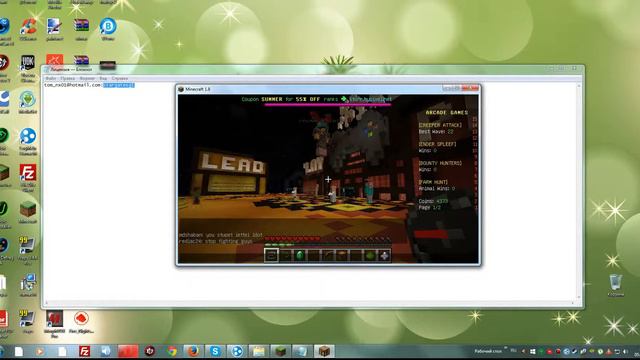
Task: Click the speaker app icon in the taskbar
Action: (x=106, y=351)
